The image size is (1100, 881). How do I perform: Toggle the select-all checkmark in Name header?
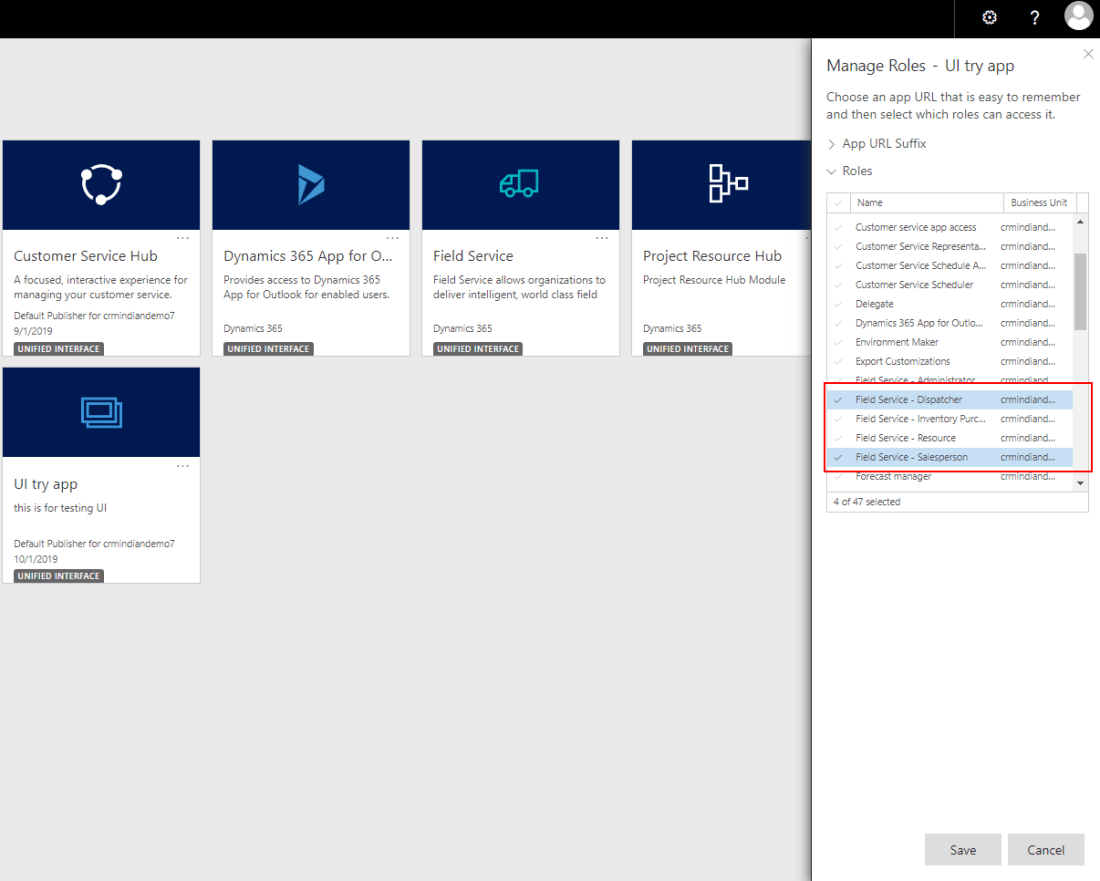[838, 203]
